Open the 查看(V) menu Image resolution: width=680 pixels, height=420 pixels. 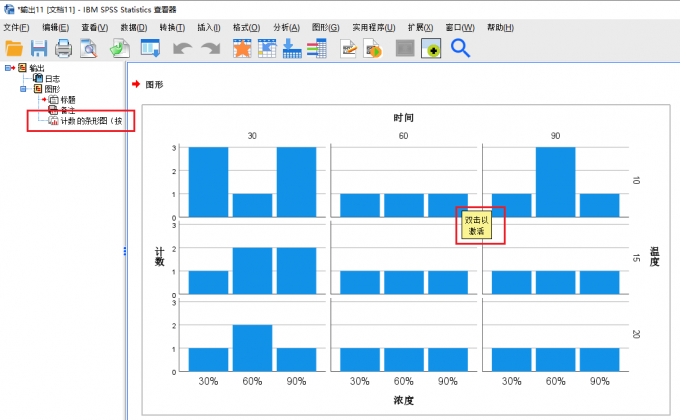(95, 28)
